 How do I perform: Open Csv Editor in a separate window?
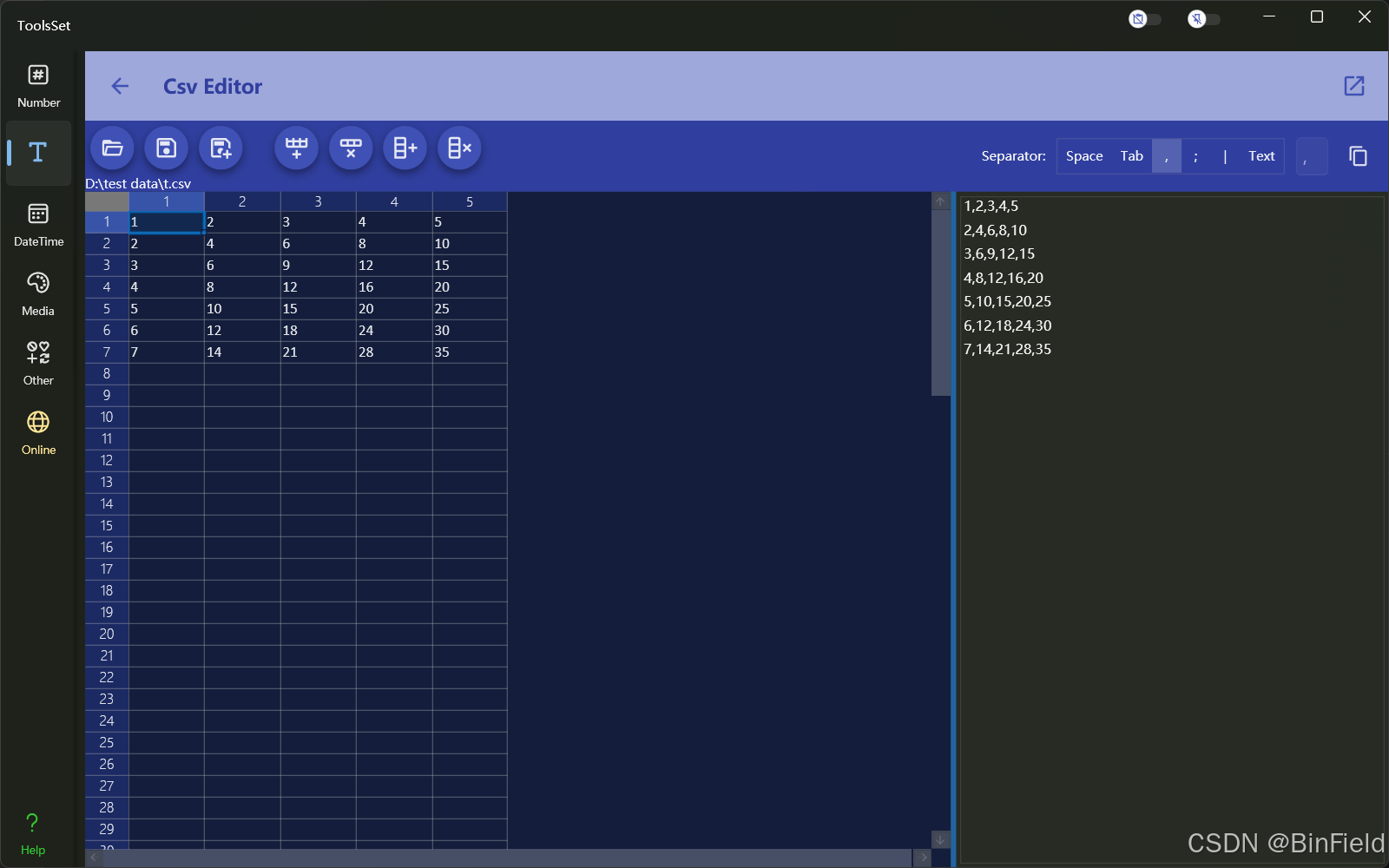[1354, 86]
